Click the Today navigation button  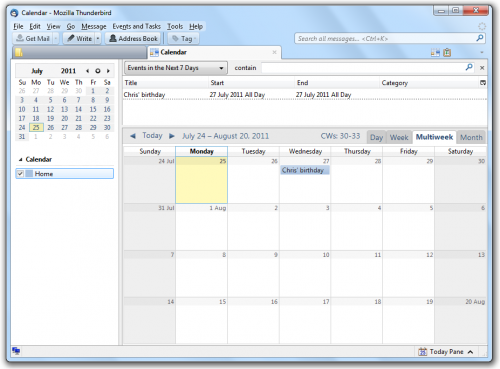click(x=152, y=135)
